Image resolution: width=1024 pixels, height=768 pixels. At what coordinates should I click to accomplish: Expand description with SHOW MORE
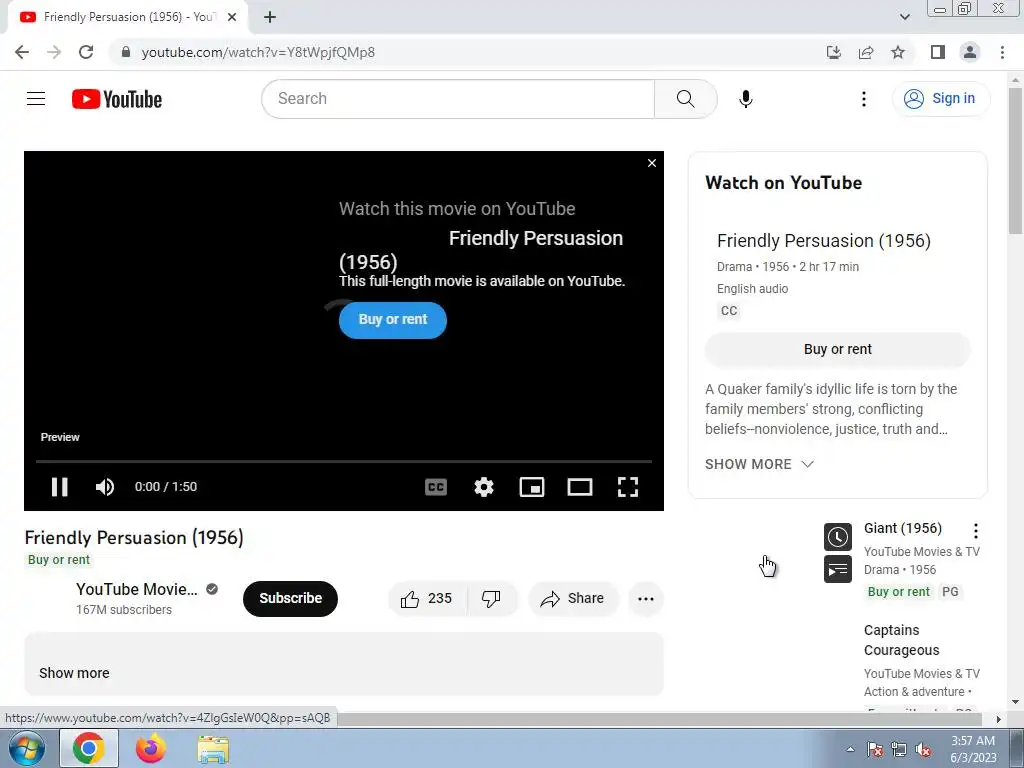click(759, 464)
